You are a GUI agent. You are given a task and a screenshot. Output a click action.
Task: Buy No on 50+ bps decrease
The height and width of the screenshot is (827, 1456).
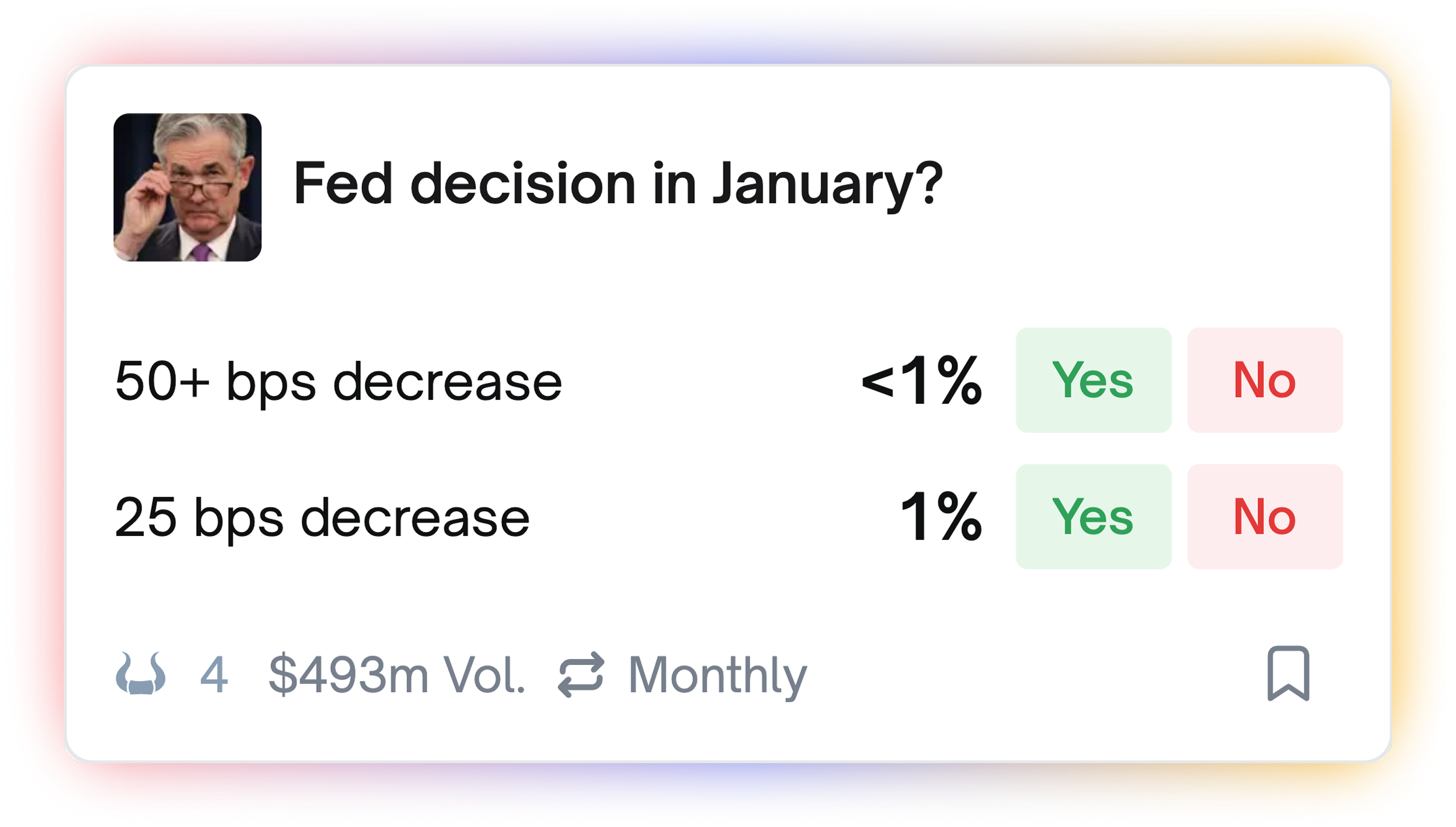(1265, 380)
